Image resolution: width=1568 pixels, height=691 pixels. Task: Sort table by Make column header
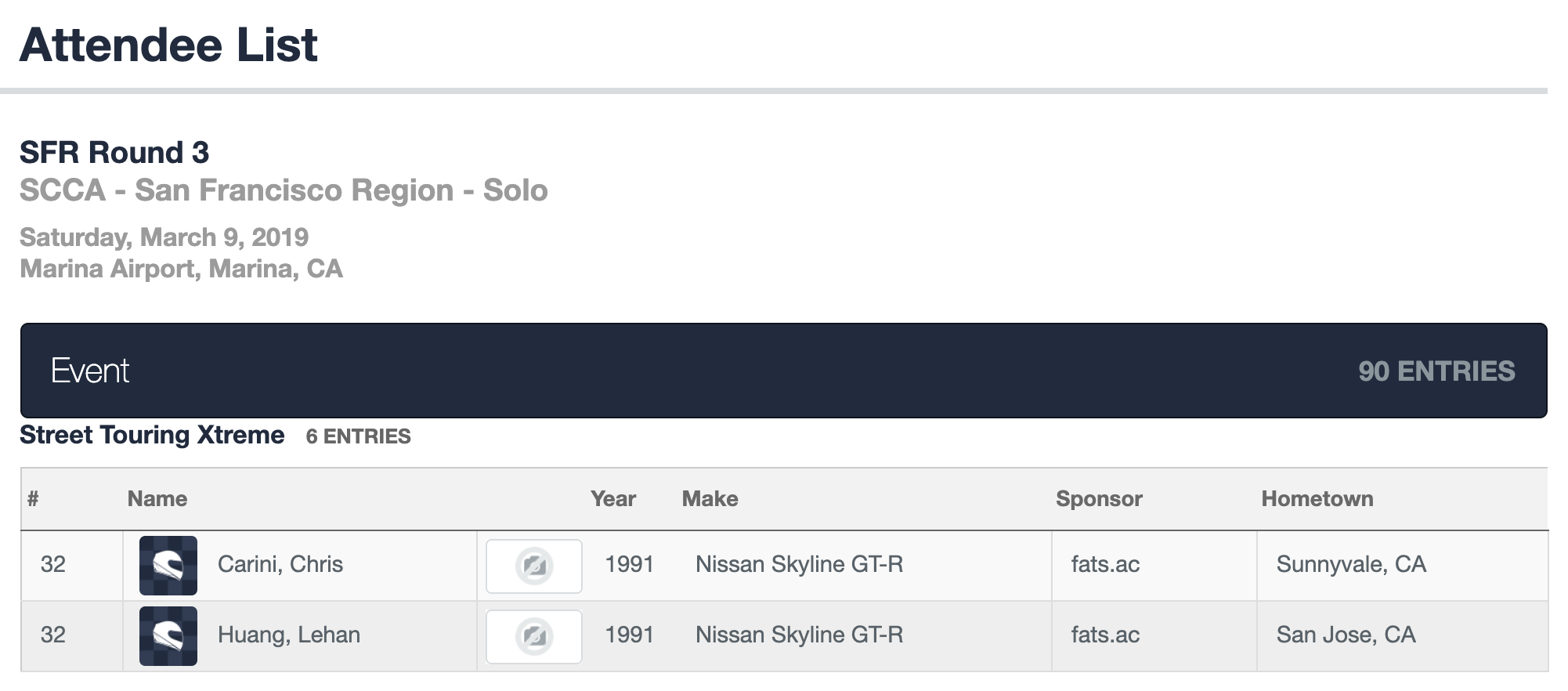[710, 499]
